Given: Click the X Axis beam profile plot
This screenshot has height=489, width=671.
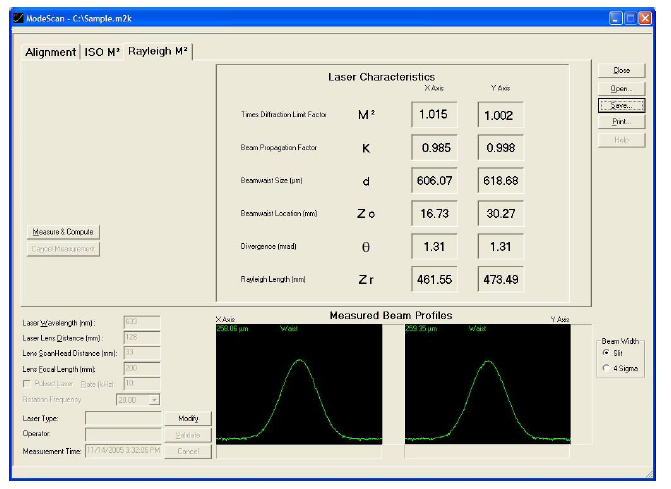Looking at the screenshot, I should [x=299, y=384].
